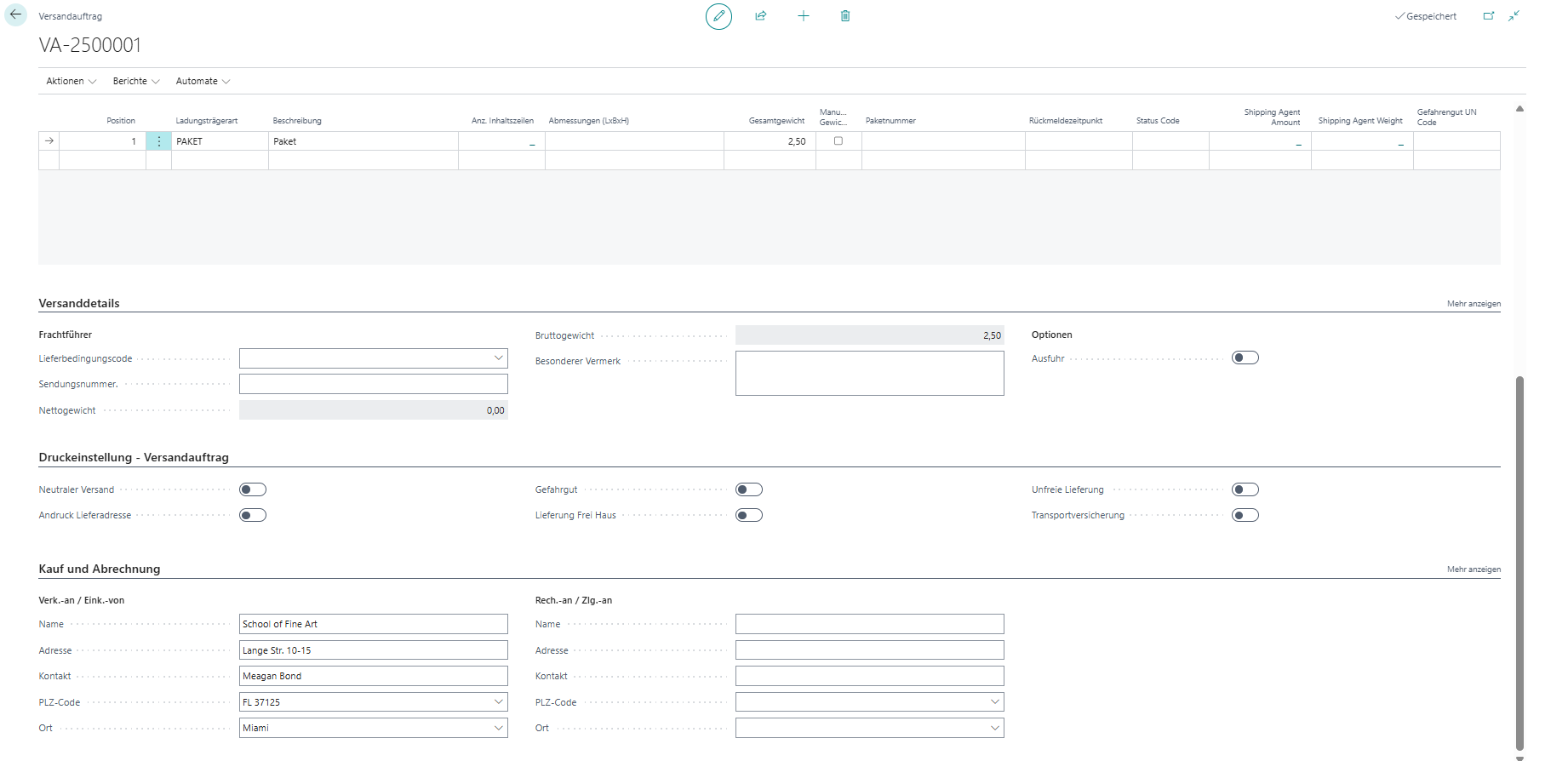Expand the Rech.-an Ort dropdown
1568x761 pixels.
click(994, 728)
